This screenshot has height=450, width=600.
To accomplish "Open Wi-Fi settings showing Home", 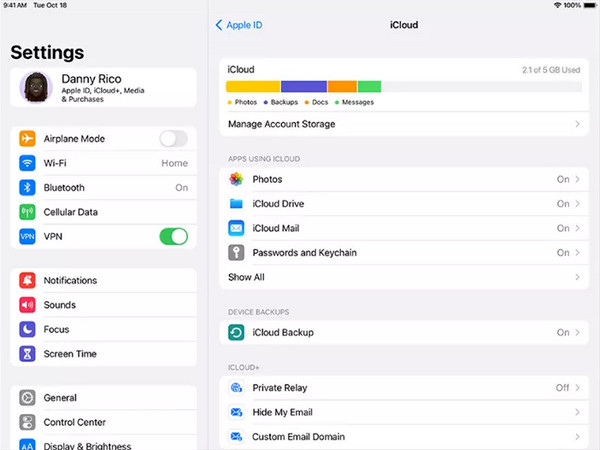I will tap(104, 163).
